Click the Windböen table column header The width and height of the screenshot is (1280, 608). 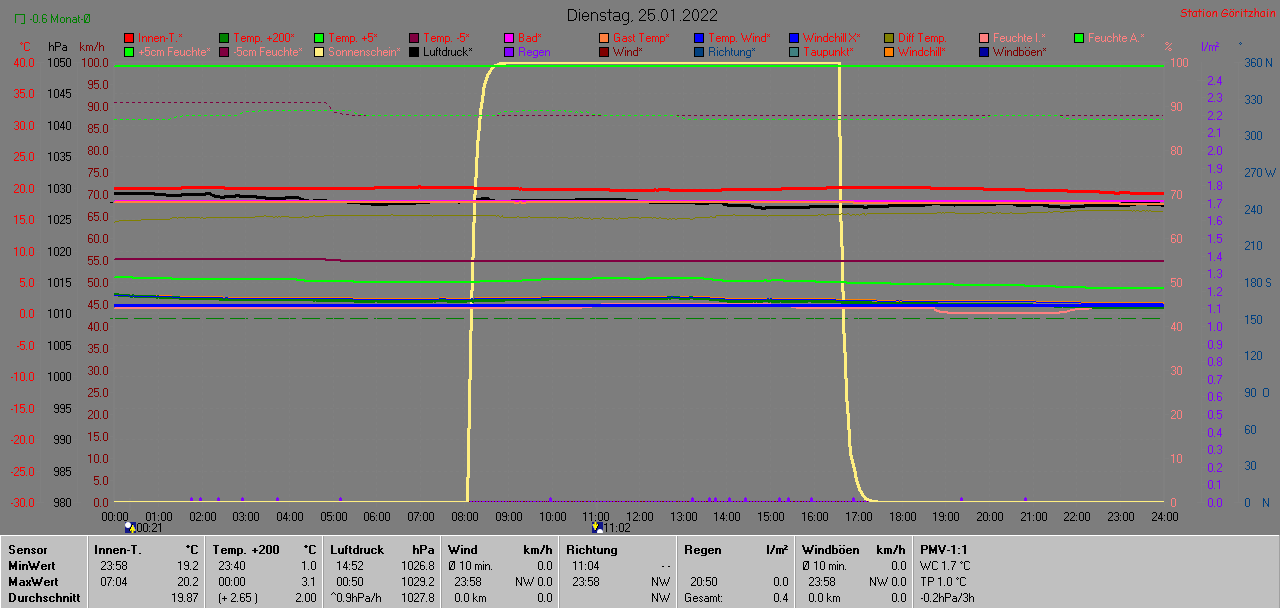point(830,550)
